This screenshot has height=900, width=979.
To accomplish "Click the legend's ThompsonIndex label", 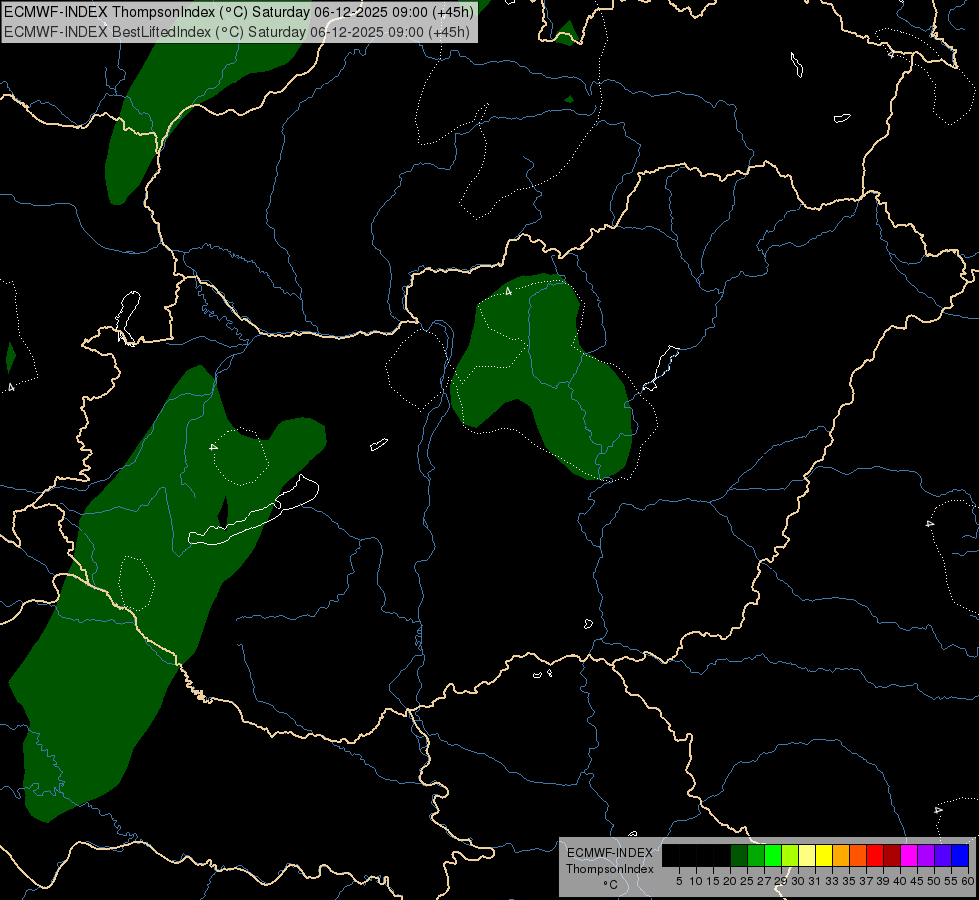I will click(609, 869).
